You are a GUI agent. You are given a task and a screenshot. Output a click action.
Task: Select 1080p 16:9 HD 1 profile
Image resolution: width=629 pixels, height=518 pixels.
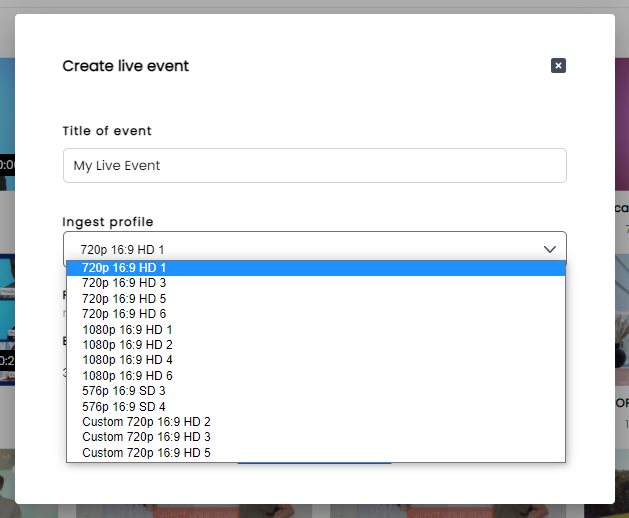pyautogui.click(x=316, y=329)
